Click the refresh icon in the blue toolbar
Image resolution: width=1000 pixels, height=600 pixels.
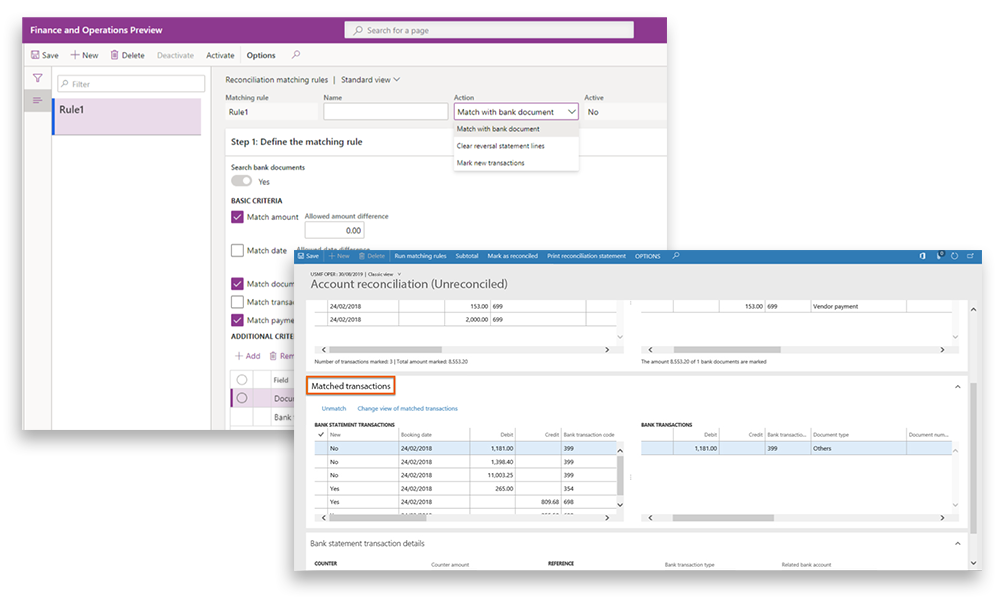(x=955, y=256)
